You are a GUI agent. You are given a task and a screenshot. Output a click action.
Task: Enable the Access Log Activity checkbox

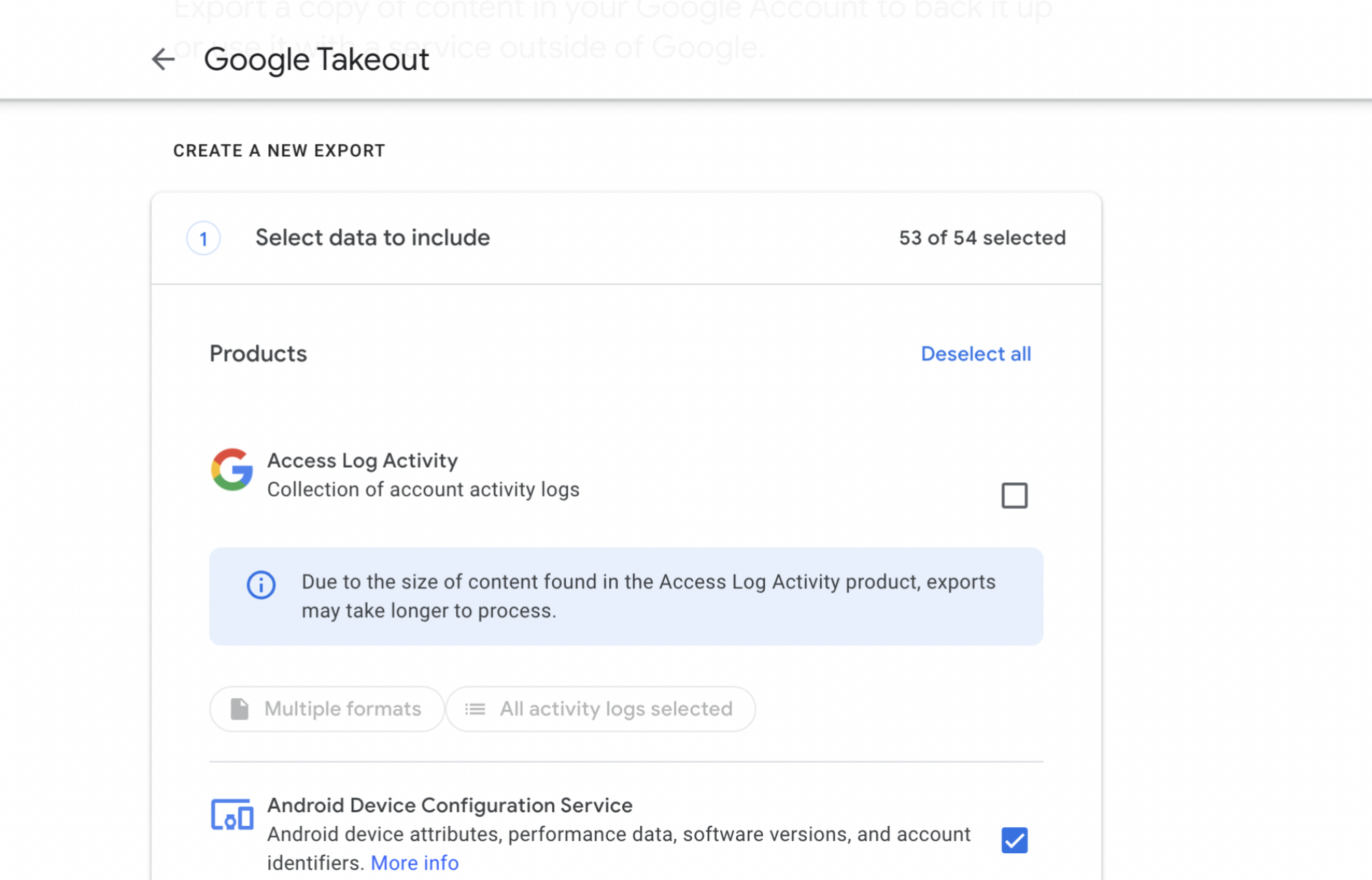(x=1015, y=495)
